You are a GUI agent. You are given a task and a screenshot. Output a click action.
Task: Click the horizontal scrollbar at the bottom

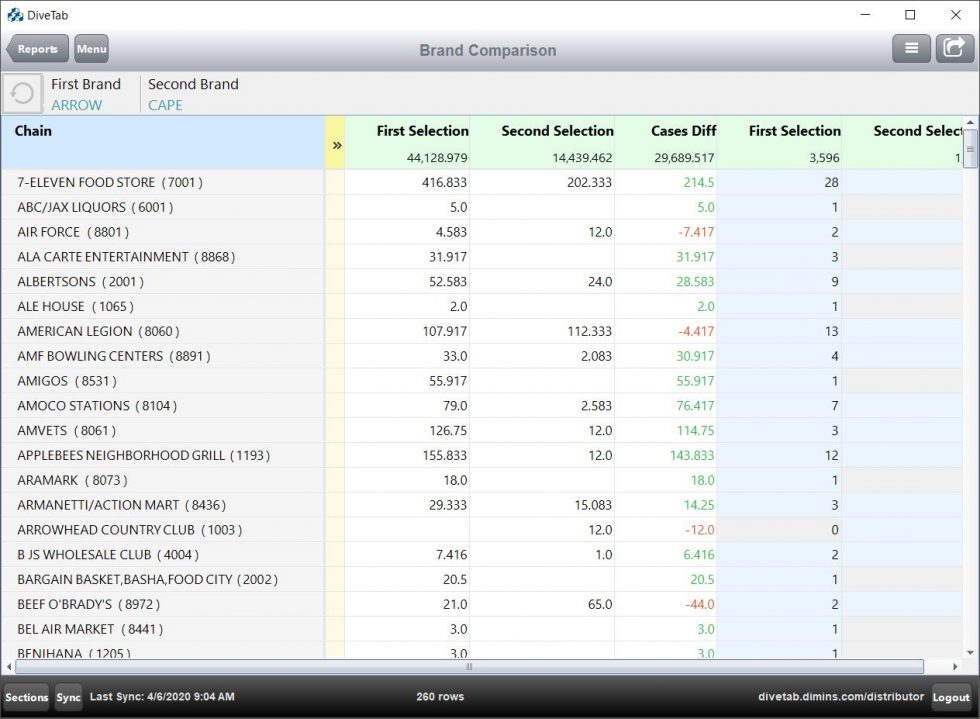point(468,666)
